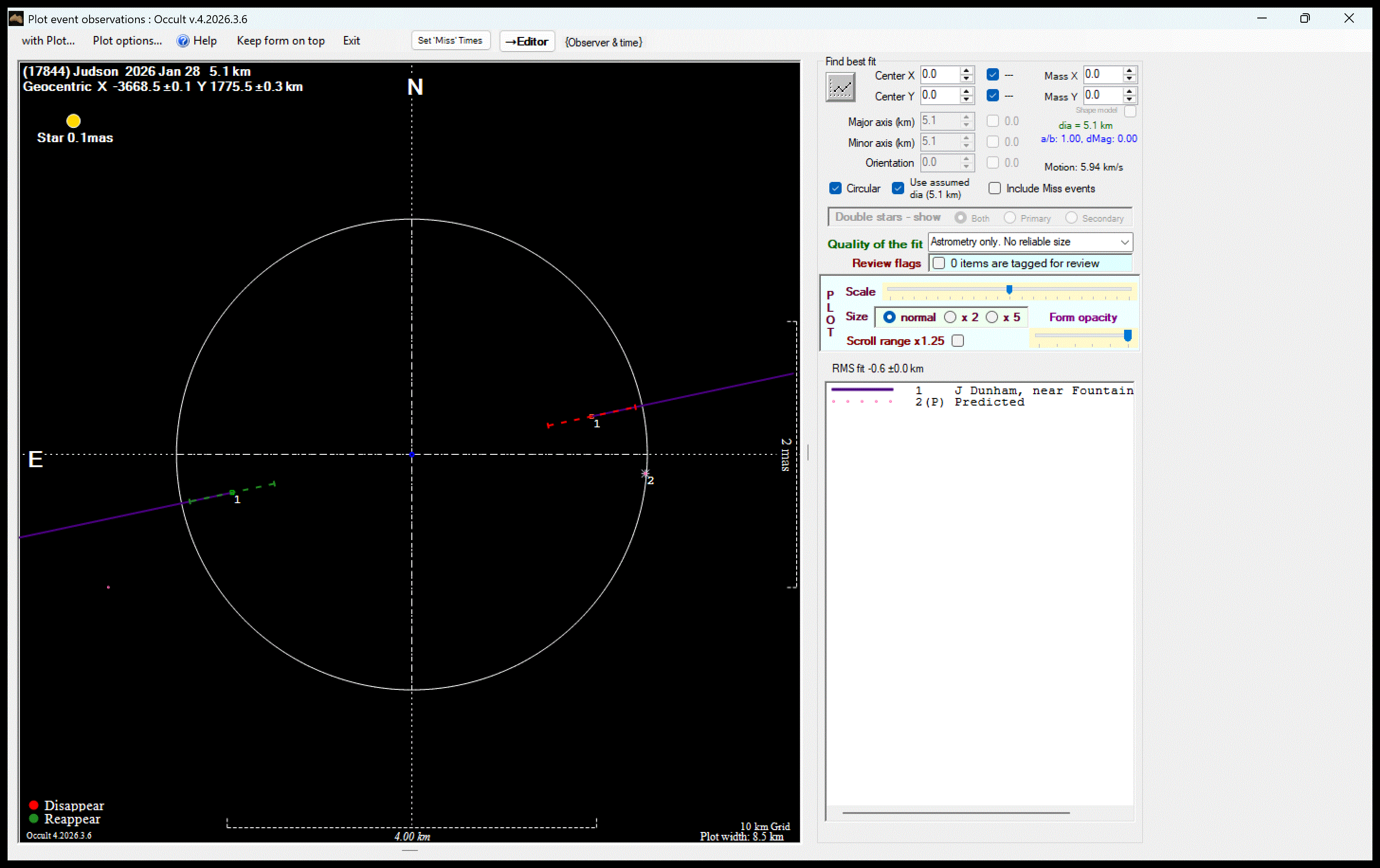Increase Mass X with up spinner arrow
Viewport: 1380px width, 868px height.
click(x=1129, y=71)
